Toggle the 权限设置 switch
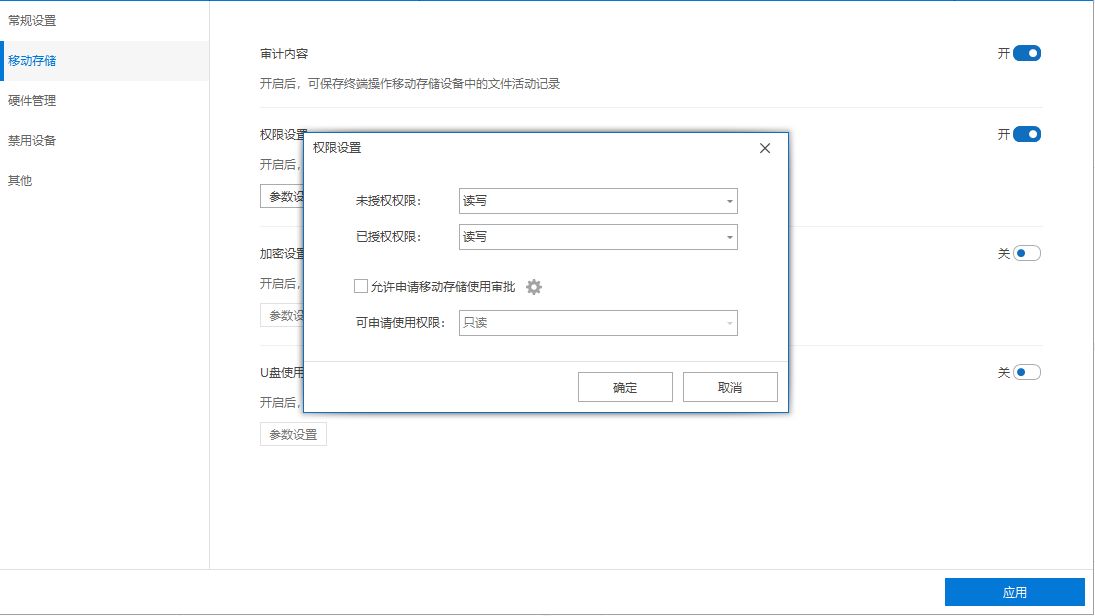The image size is (1095, 616). (1027, 134)
